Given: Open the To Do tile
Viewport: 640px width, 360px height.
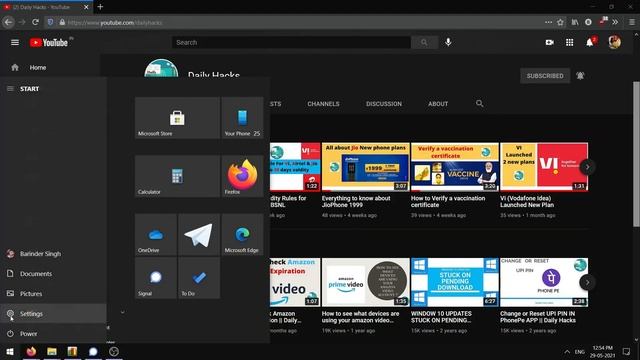Looking at the screenshot, I should click(x=199, y=278).
